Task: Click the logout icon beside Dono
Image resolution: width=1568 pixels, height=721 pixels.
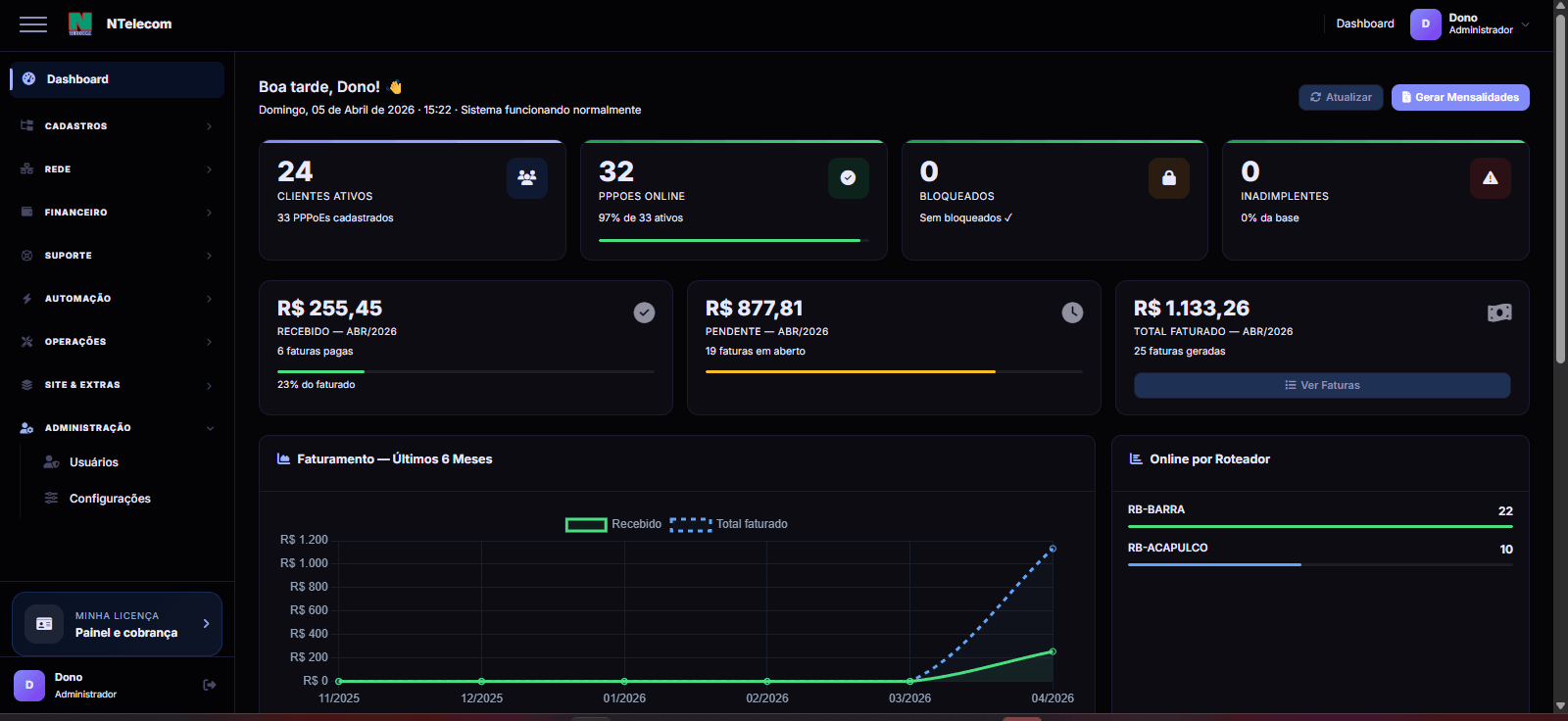Action: tap(209, 685)
